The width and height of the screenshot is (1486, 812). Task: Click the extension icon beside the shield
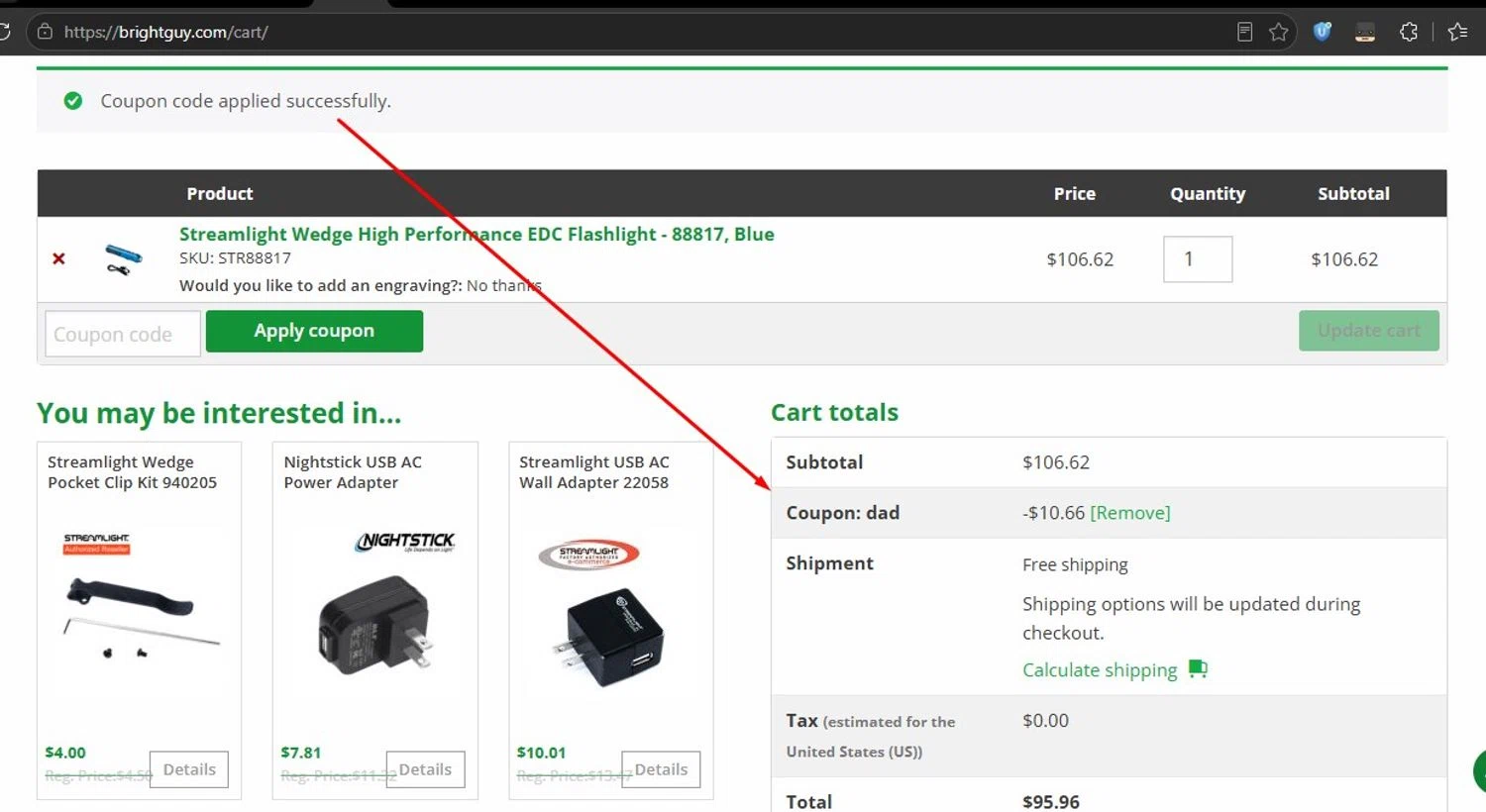click(1365, 32)
